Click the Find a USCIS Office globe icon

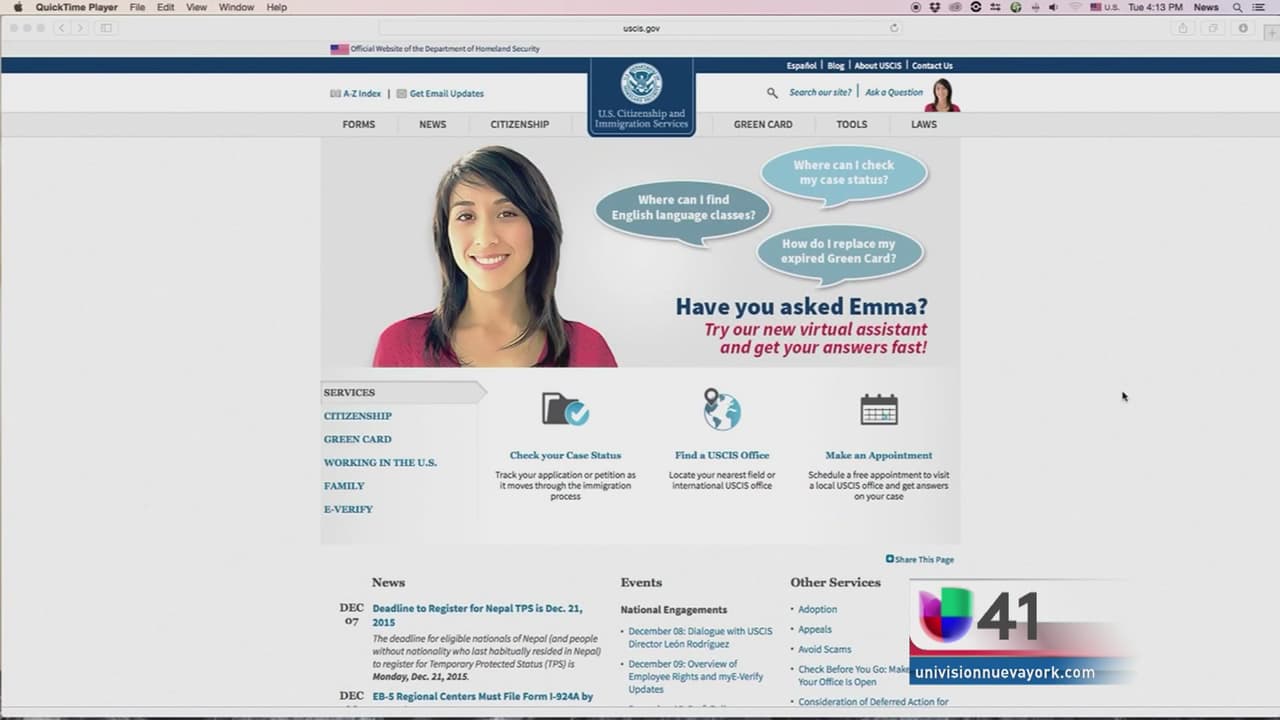pyautogui.click(x=721, y=409)
